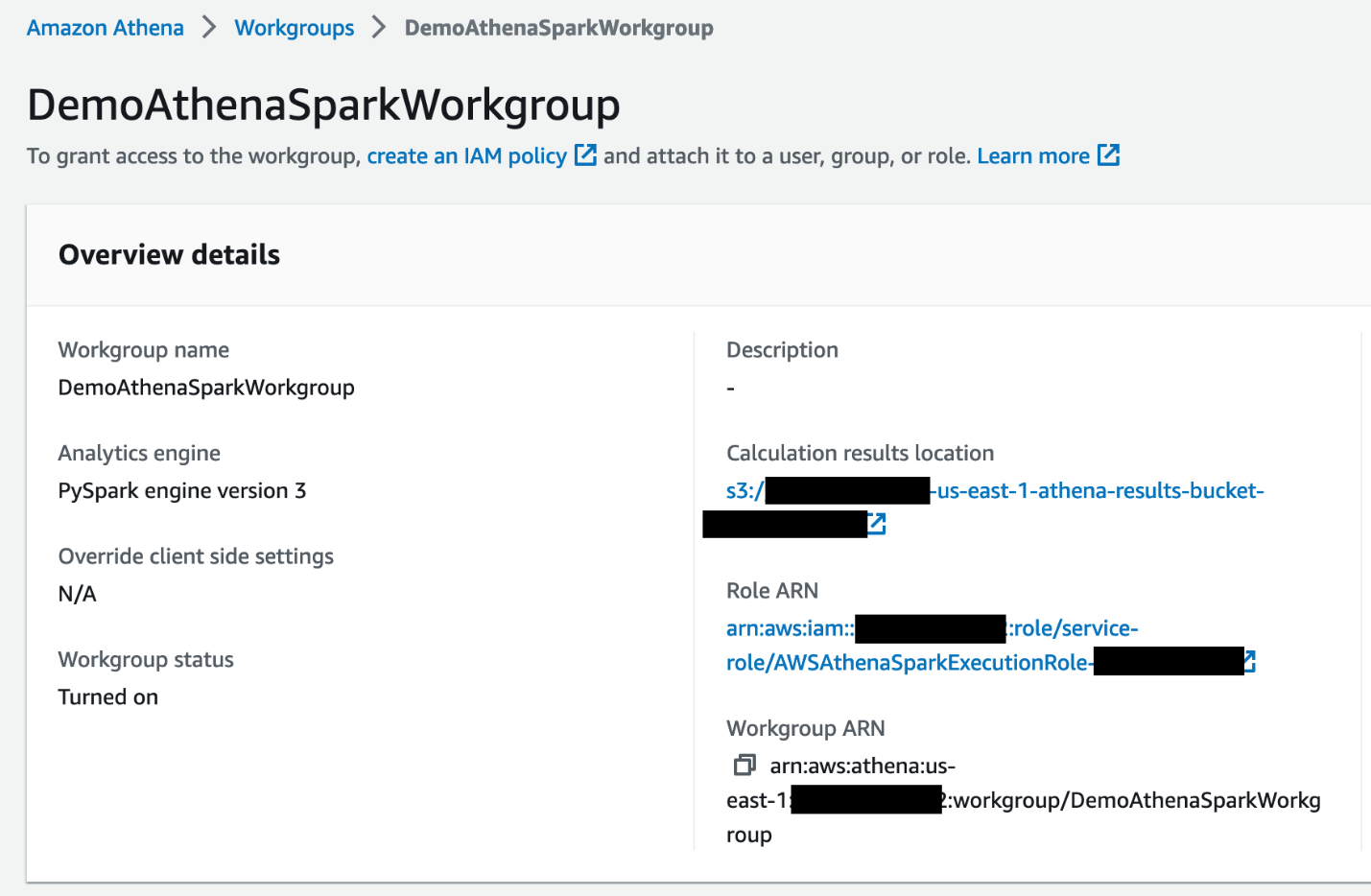Click the Description label
The width and height of the screenshot is (1371, 896).
[783, 350]
